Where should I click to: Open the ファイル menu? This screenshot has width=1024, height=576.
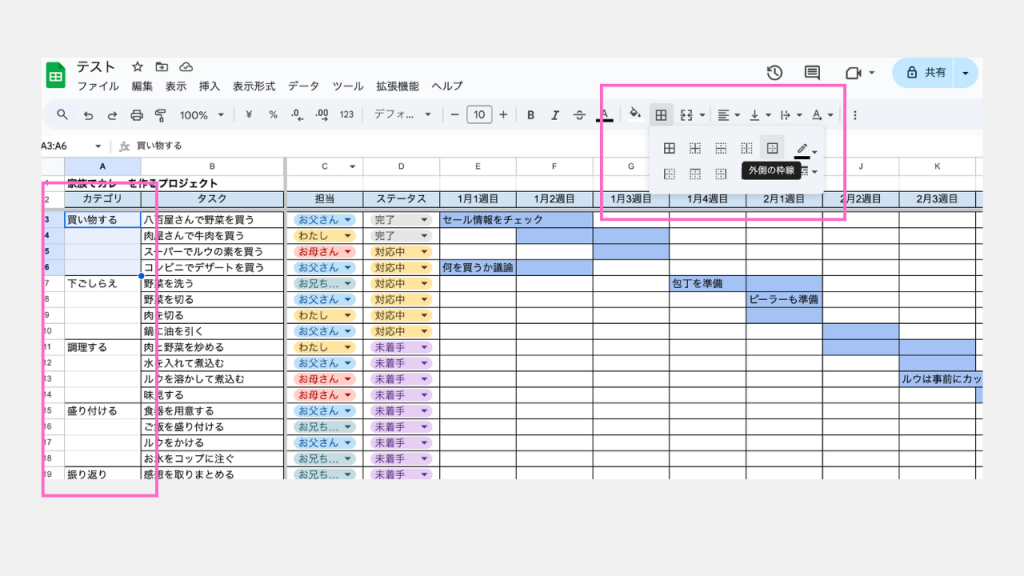[97, 87]
